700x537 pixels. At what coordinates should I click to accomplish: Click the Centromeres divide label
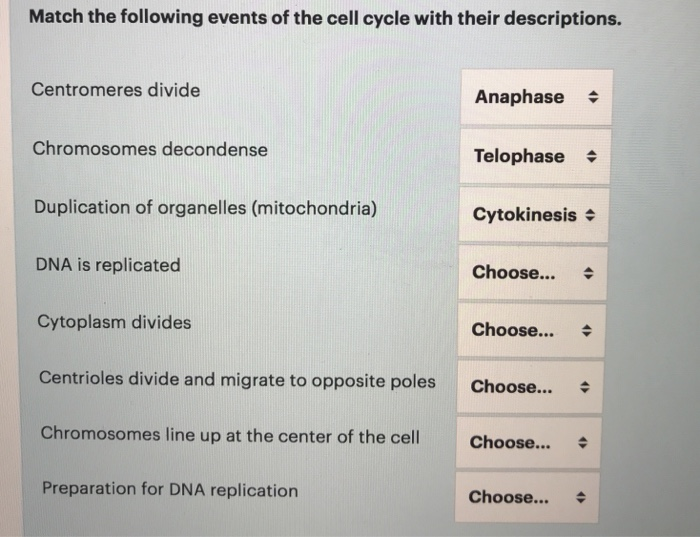[x=116, y=90]
